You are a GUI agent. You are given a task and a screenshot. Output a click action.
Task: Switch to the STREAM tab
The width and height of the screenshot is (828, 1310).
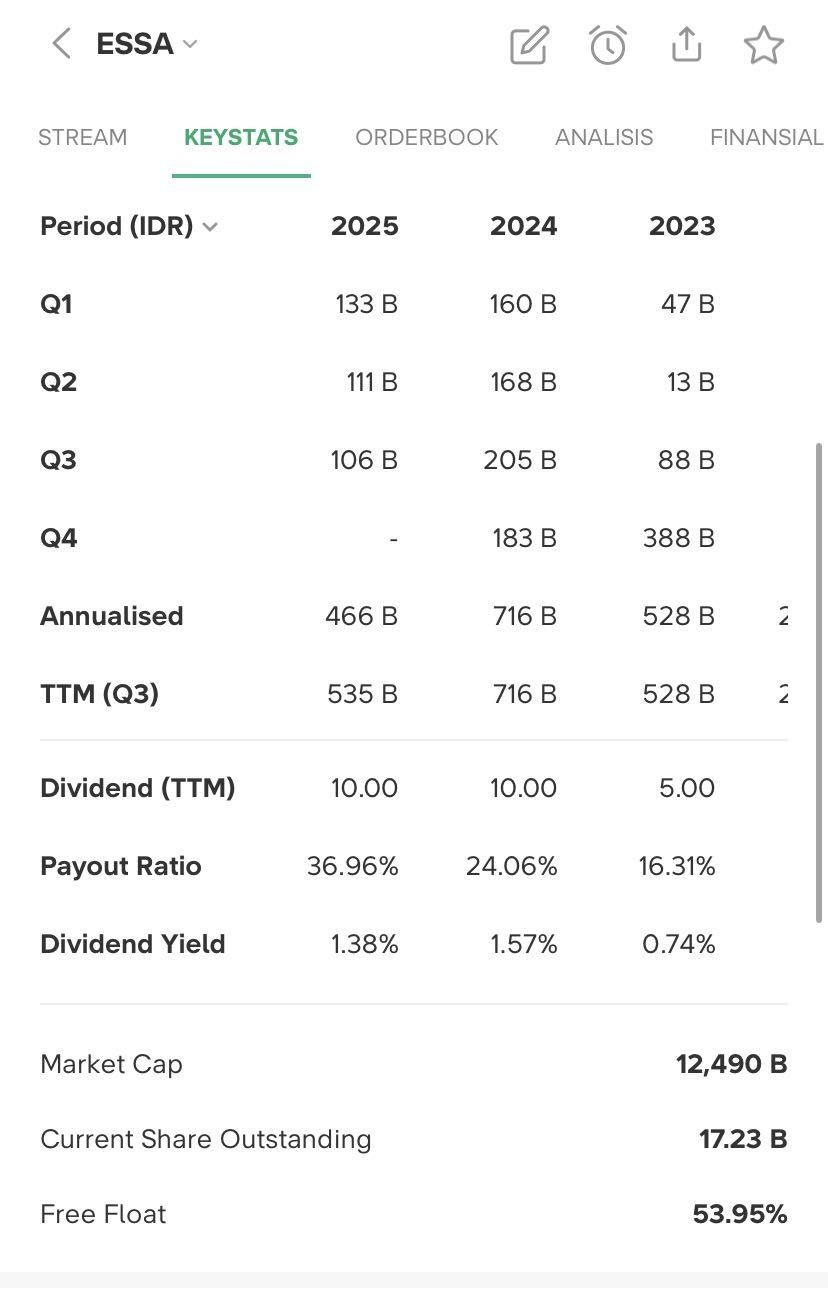[x=82, y=137]
